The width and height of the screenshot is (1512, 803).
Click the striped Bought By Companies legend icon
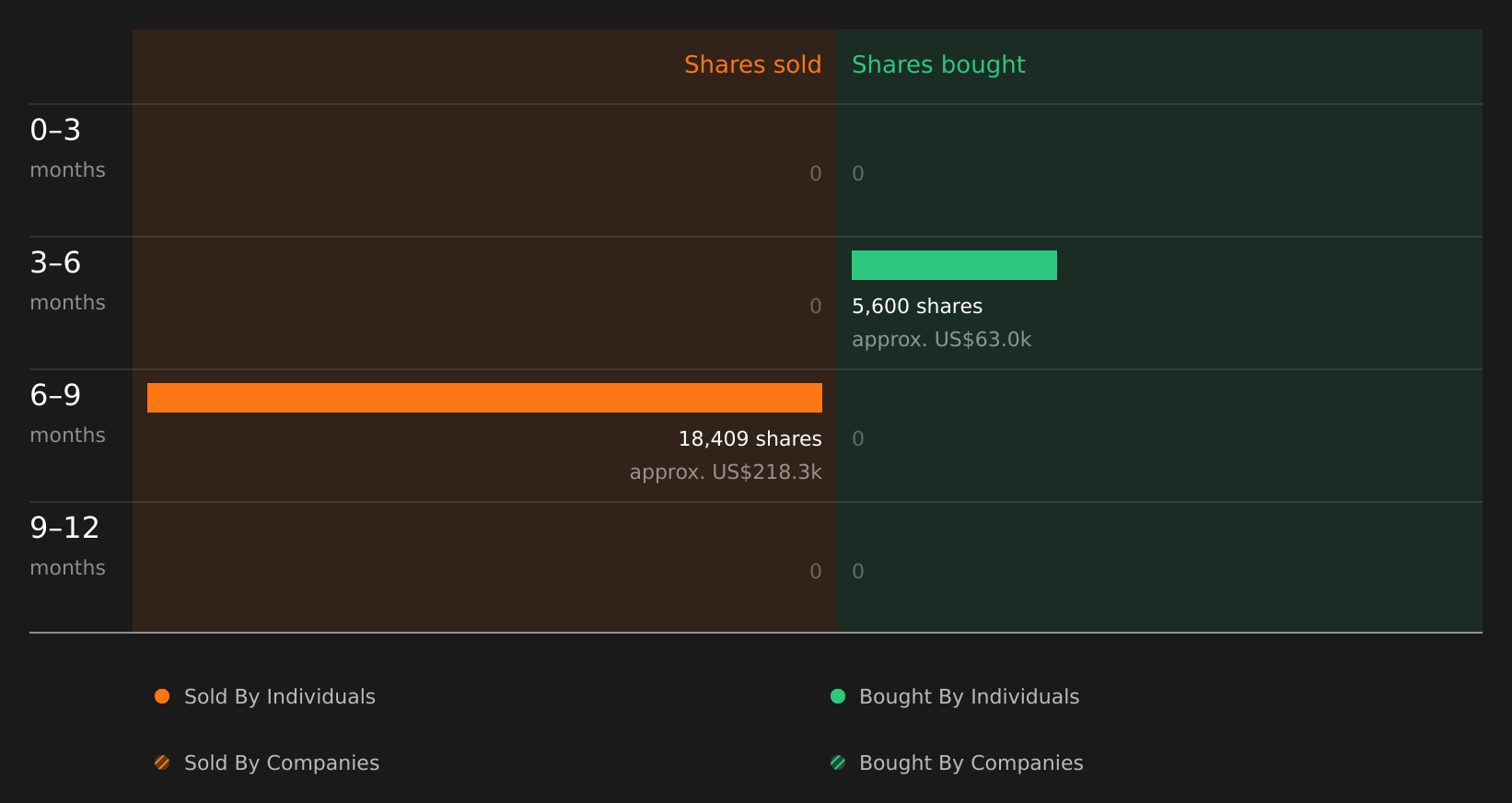[x=838, y=762]
